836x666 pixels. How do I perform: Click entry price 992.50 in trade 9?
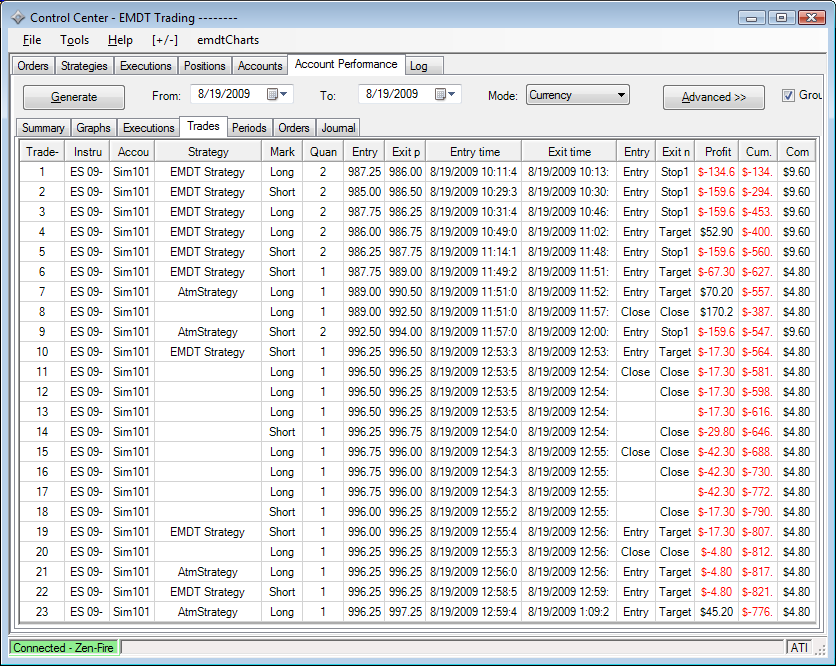coord(364,332)
